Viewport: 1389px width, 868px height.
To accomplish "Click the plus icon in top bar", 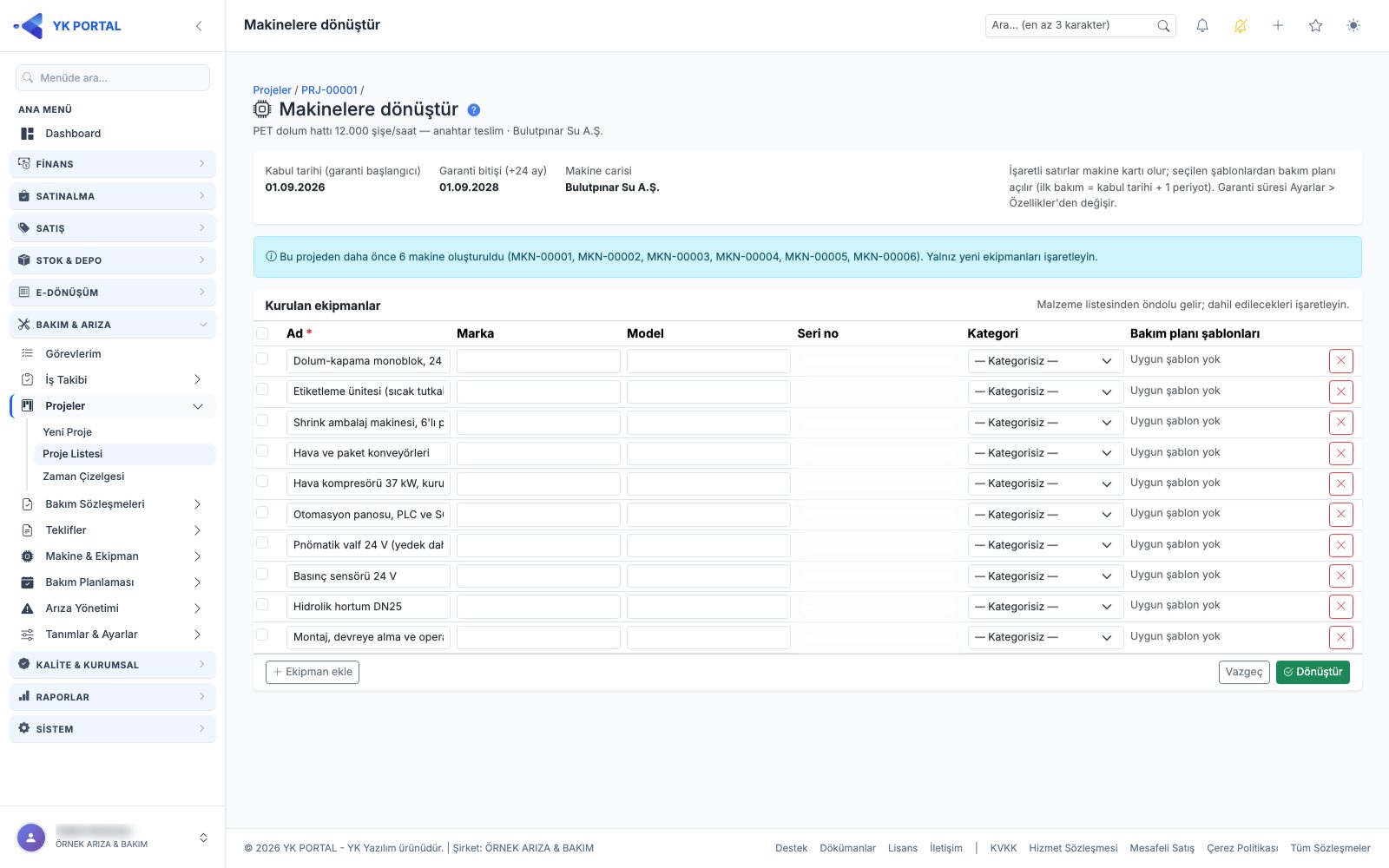I will [x=1278, y=26].
